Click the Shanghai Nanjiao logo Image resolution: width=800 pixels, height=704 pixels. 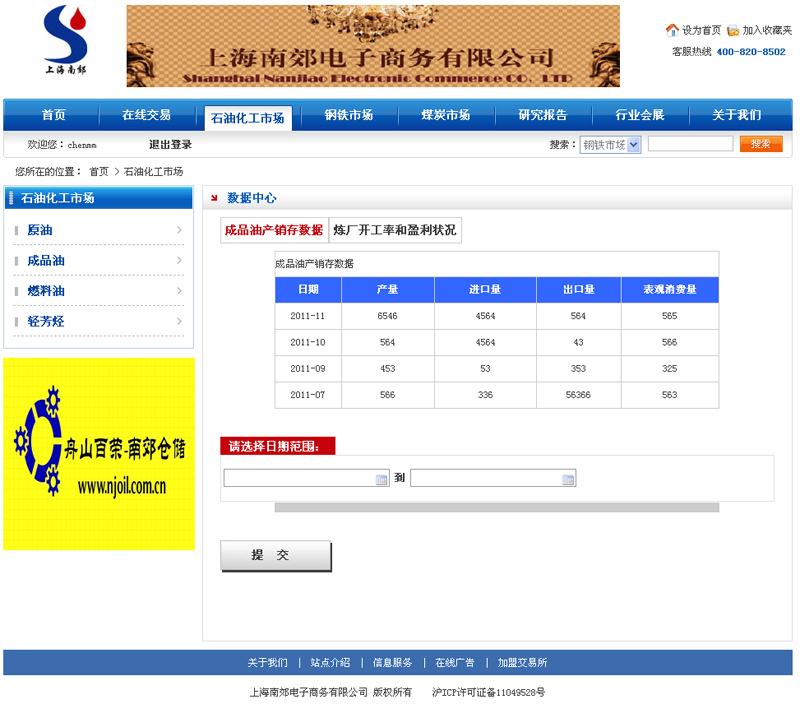click(x=65, y=40)
